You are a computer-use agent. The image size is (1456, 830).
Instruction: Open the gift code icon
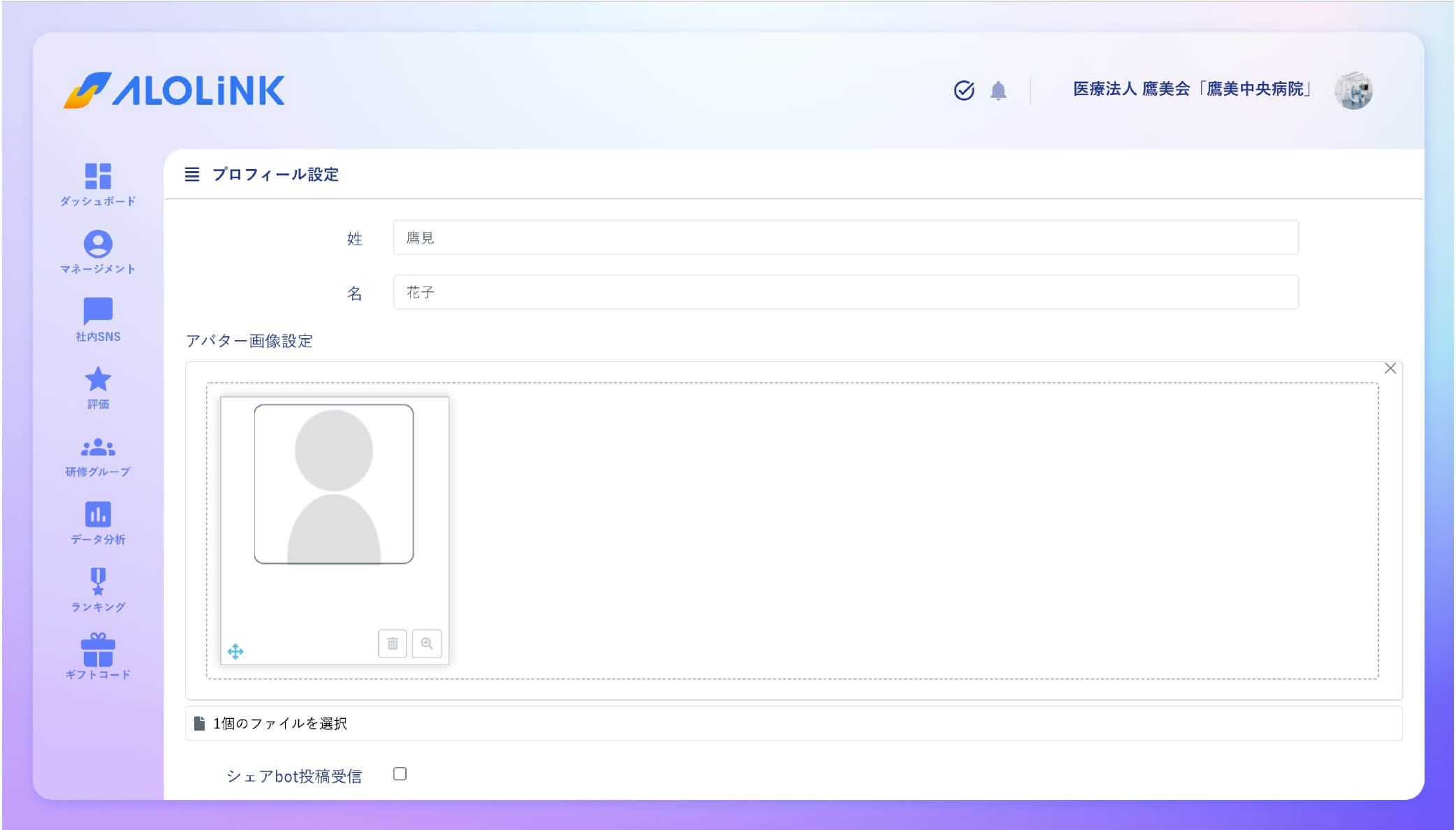click(98, 650)
